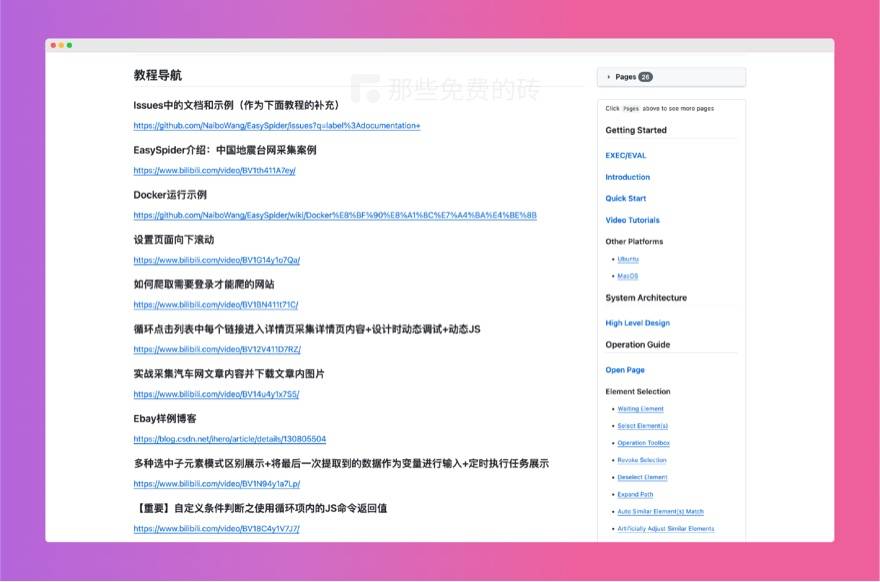
Task: Click the 如何爬取需要登录才能爬的网站 heading
Action: (x=204, y=284)
